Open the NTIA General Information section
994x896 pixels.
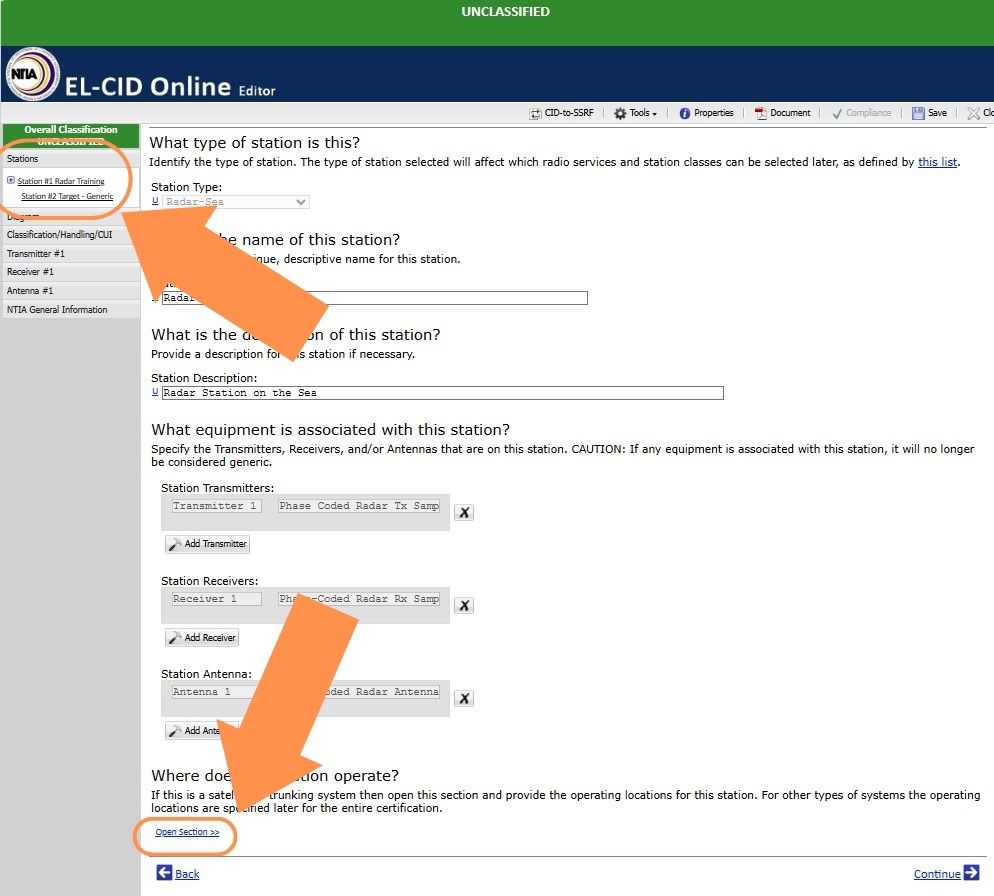[x=57, y=310]
